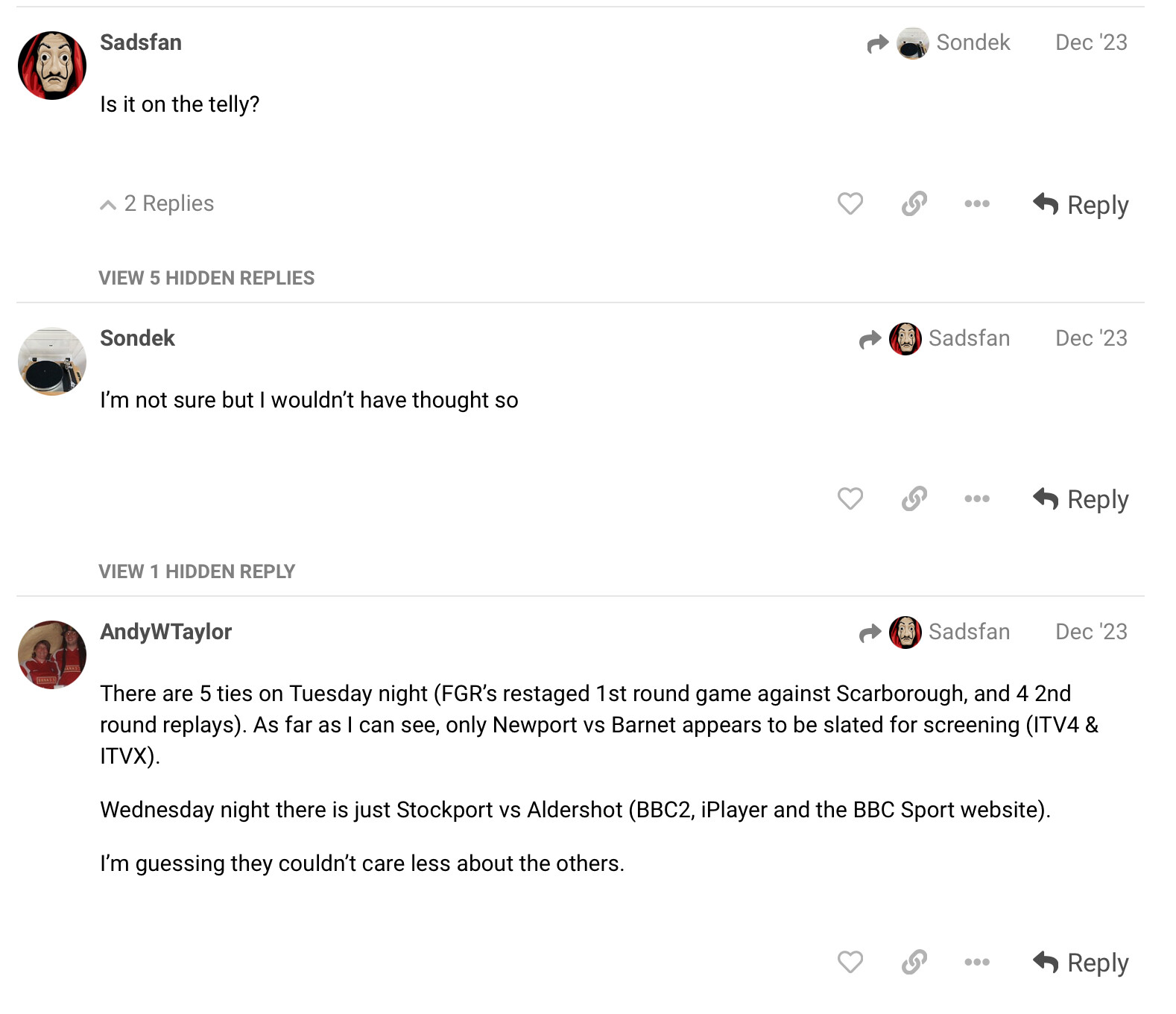
Task: Like Sondek's "I'm not sure" post
Action: [x=850, y=498]
